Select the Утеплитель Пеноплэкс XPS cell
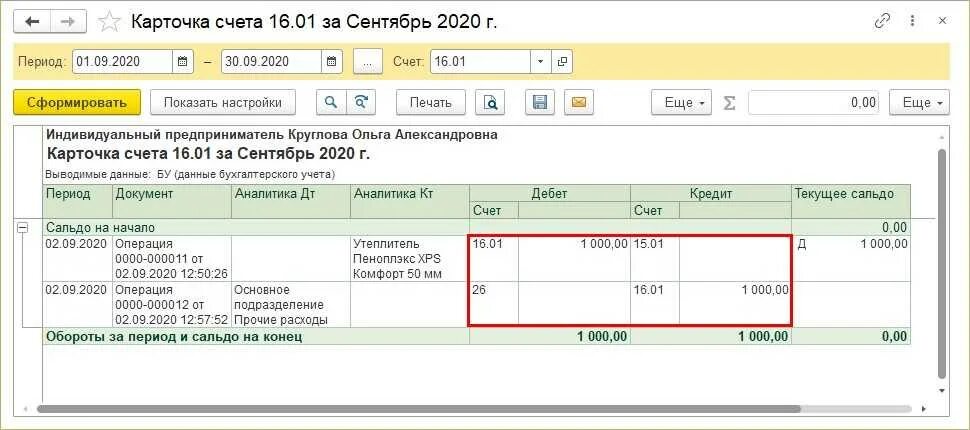Image resolution: width=970 pixels, height=430 pixels. pyautogui.click(x=410, y=259)
